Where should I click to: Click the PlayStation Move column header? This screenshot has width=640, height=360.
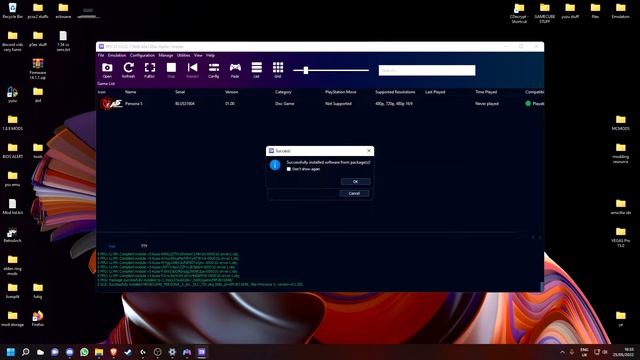[x=340, y=92]
